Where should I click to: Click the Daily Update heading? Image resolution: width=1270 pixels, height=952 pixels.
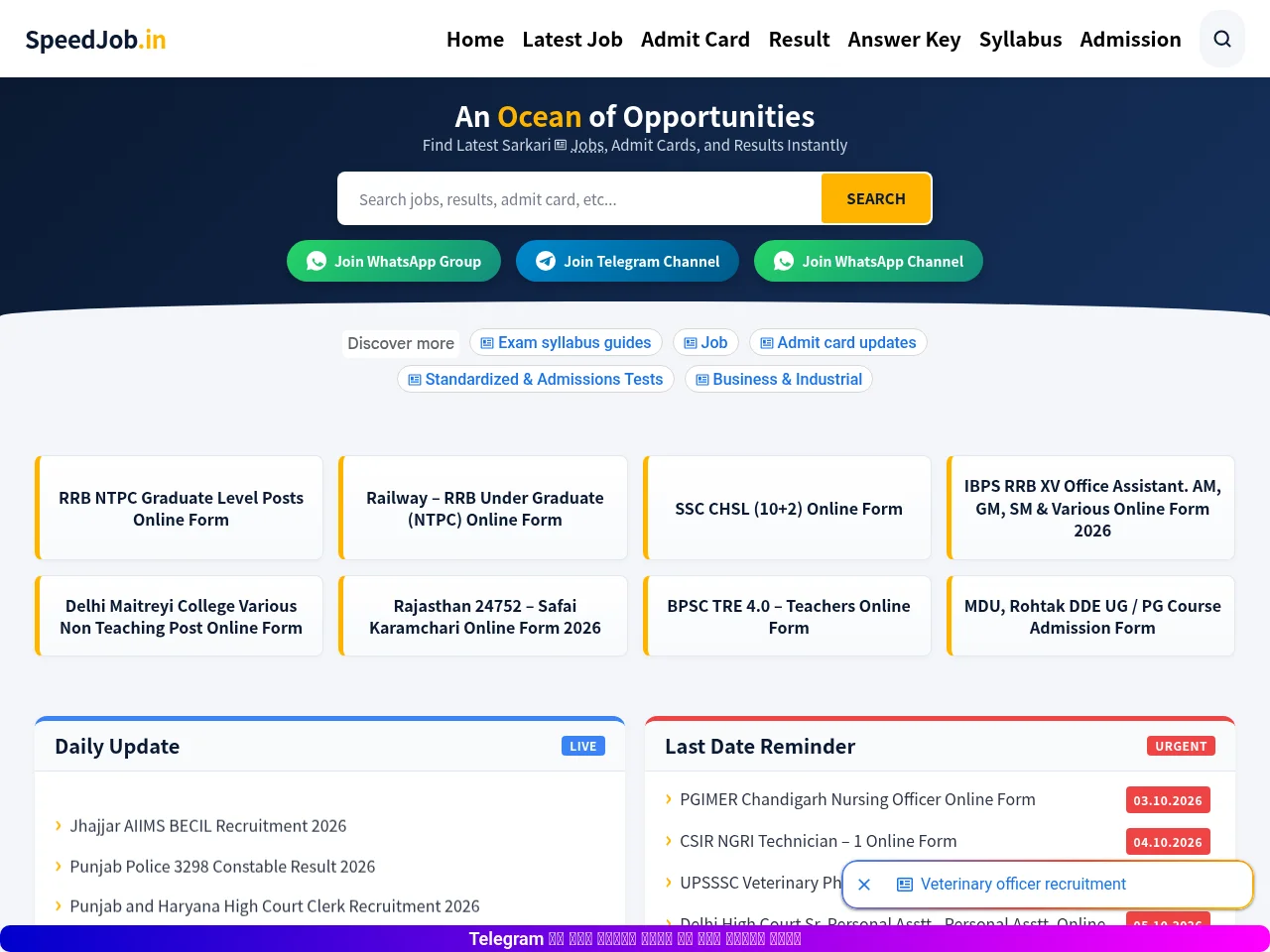pos(117,747)
